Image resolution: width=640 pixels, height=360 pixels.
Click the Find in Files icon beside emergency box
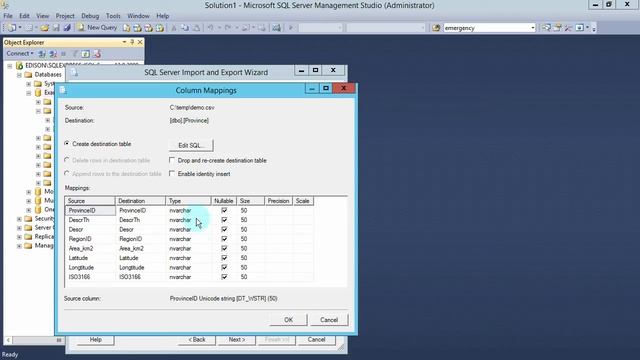436,28
